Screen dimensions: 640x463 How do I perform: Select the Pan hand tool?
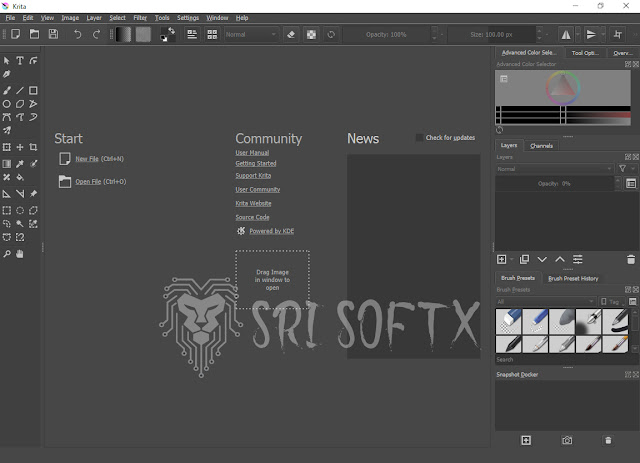click(20, 254)
